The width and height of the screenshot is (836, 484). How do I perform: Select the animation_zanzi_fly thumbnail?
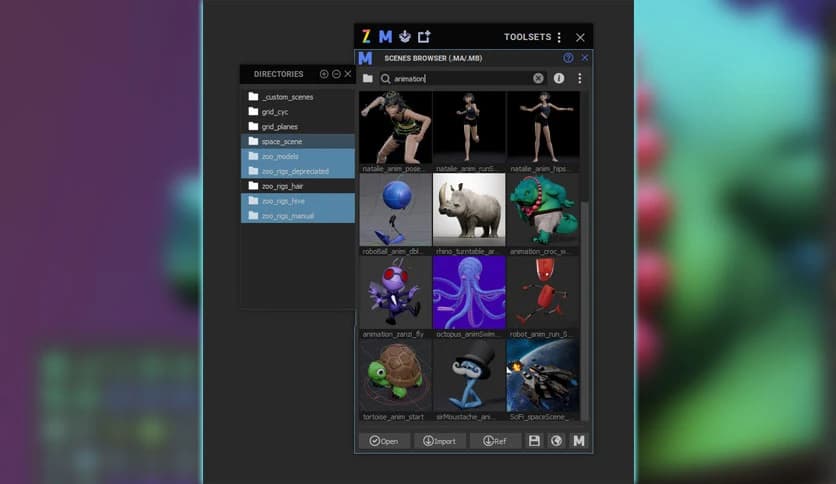(x=396, y=293)
